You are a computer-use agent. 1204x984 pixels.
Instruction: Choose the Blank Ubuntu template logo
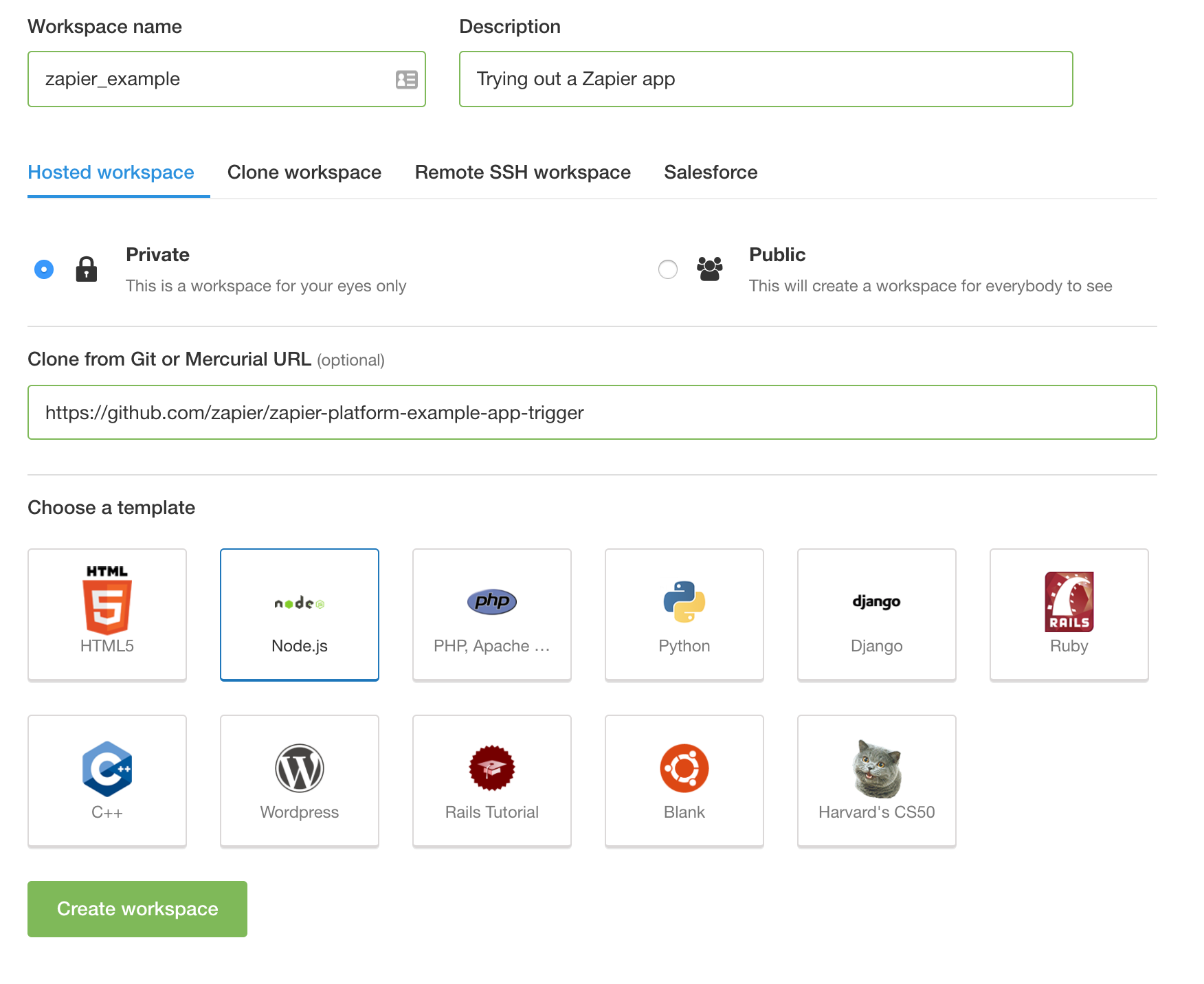click(x=684, y=768)
